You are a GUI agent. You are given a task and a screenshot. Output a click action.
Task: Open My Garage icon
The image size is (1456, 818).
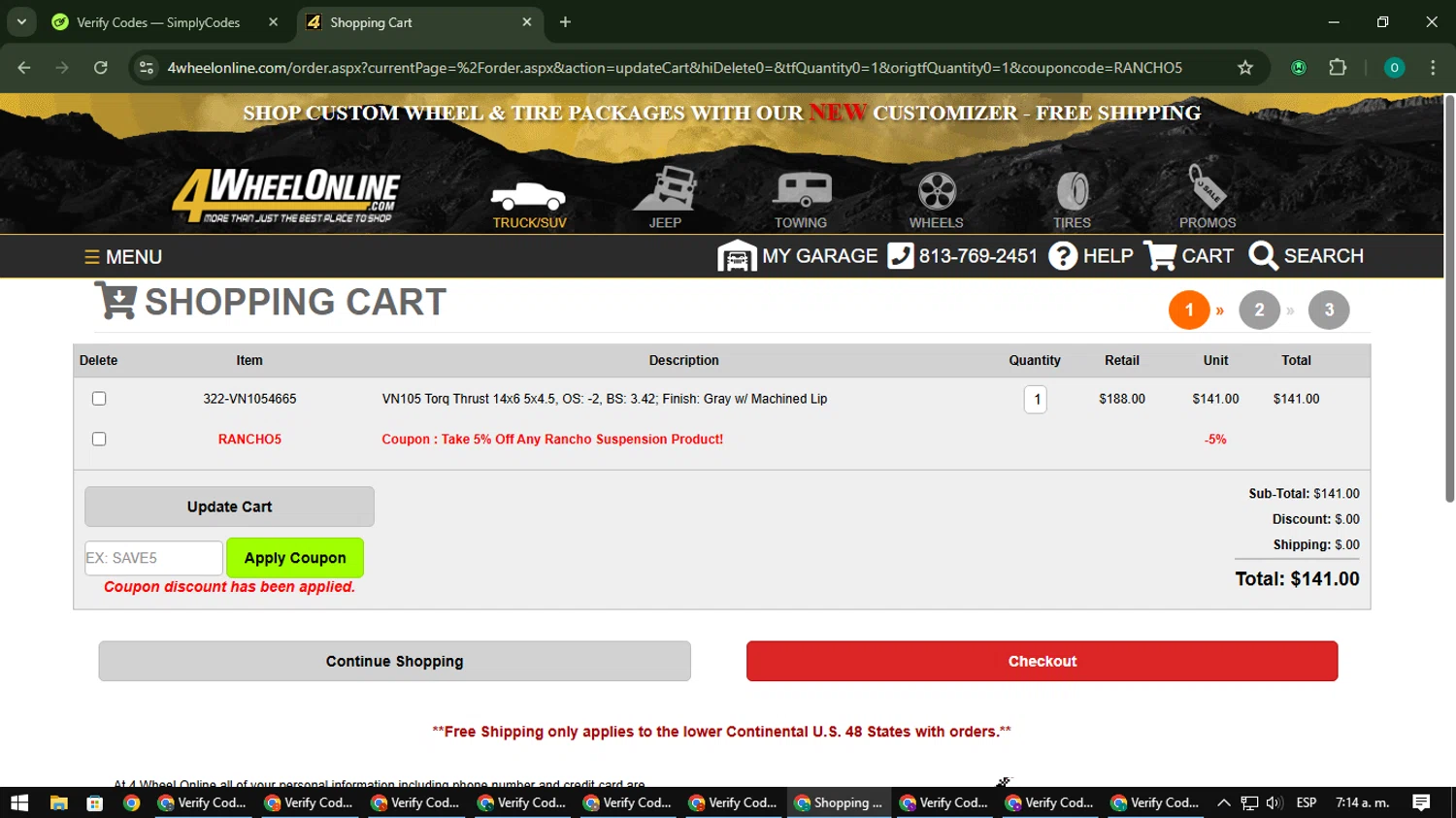[737, 256]
